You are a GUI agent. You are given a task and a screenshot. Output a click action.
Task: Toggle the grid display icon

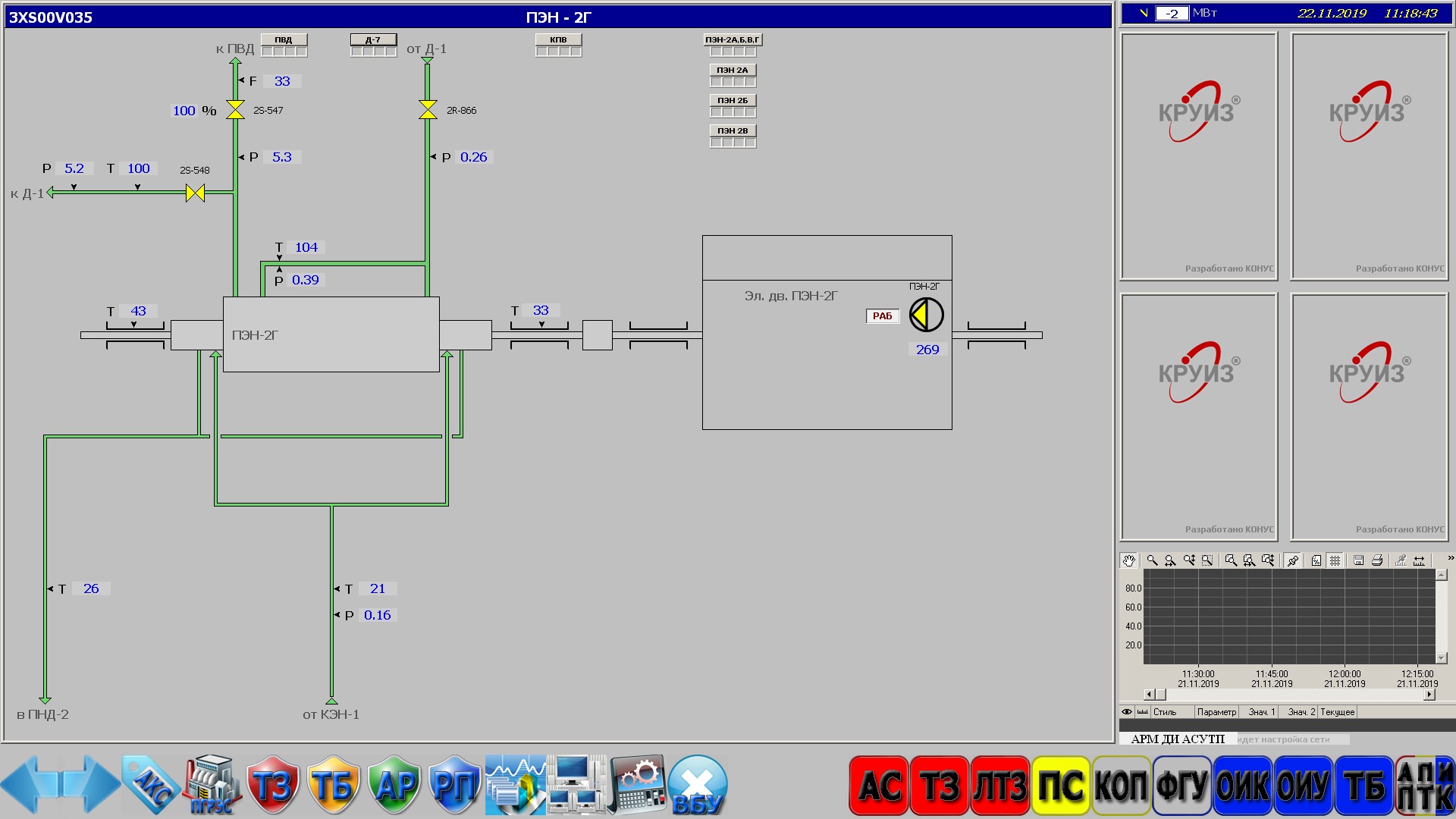pyautogui.click(x=1335, y=560)
